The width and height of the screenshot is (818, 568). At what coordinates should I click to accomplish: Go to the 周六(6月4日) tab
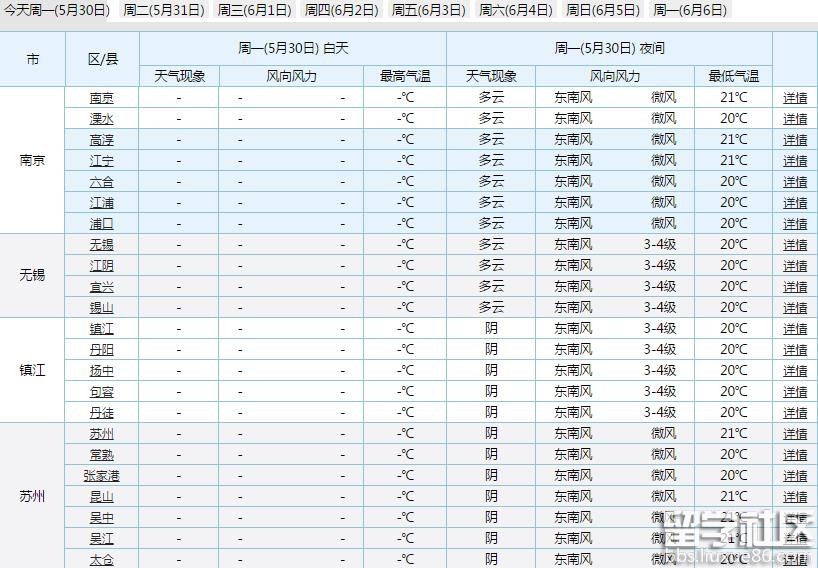pos(516,10)
